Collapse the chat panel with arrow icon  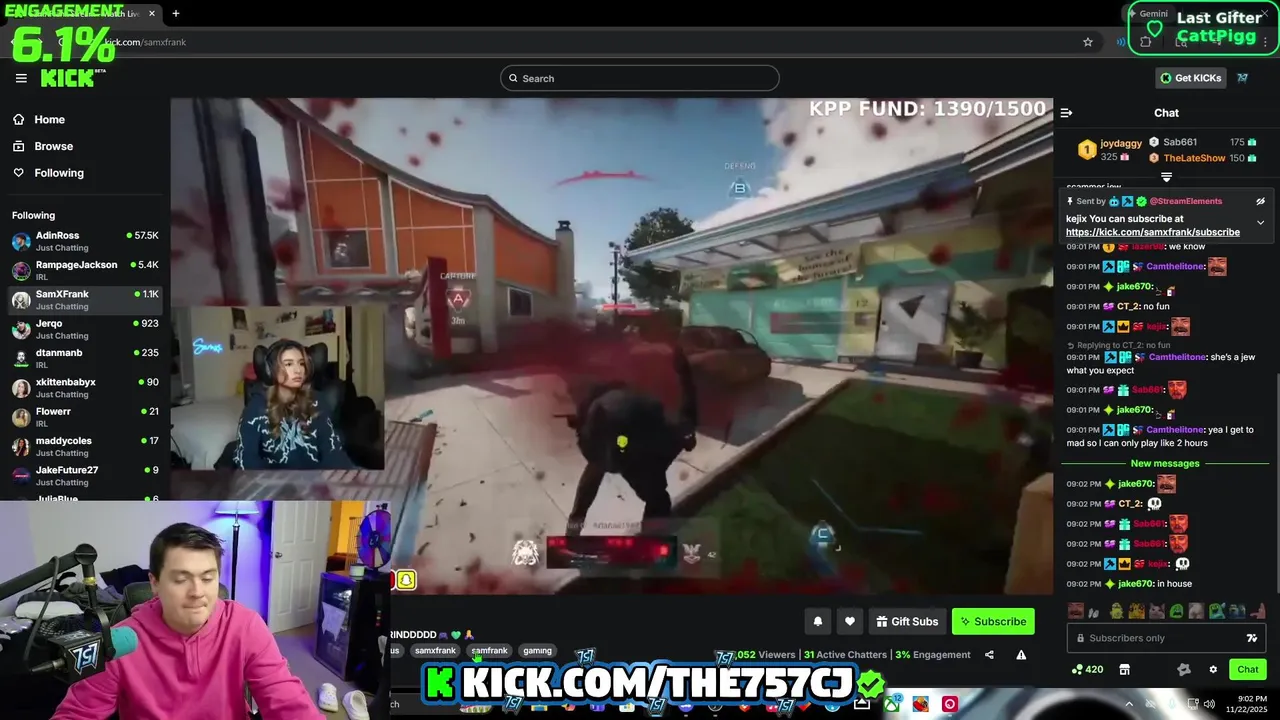1066,113
